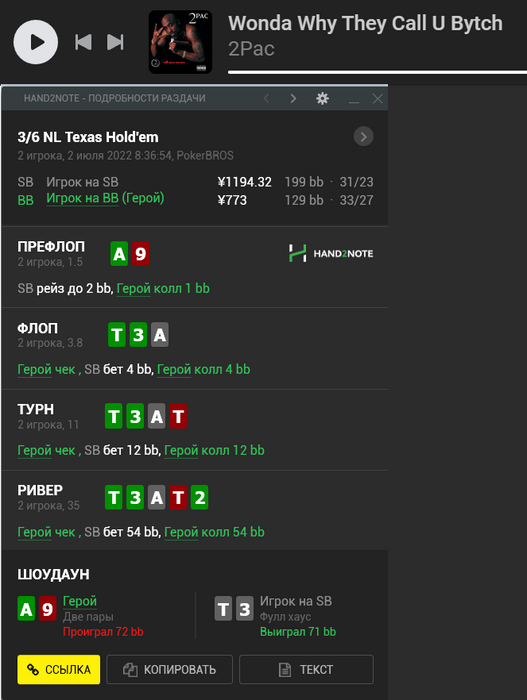Viewport: 527px width, 700px height.
Task: Skip to the previous track
Action: tap(83, 42)
